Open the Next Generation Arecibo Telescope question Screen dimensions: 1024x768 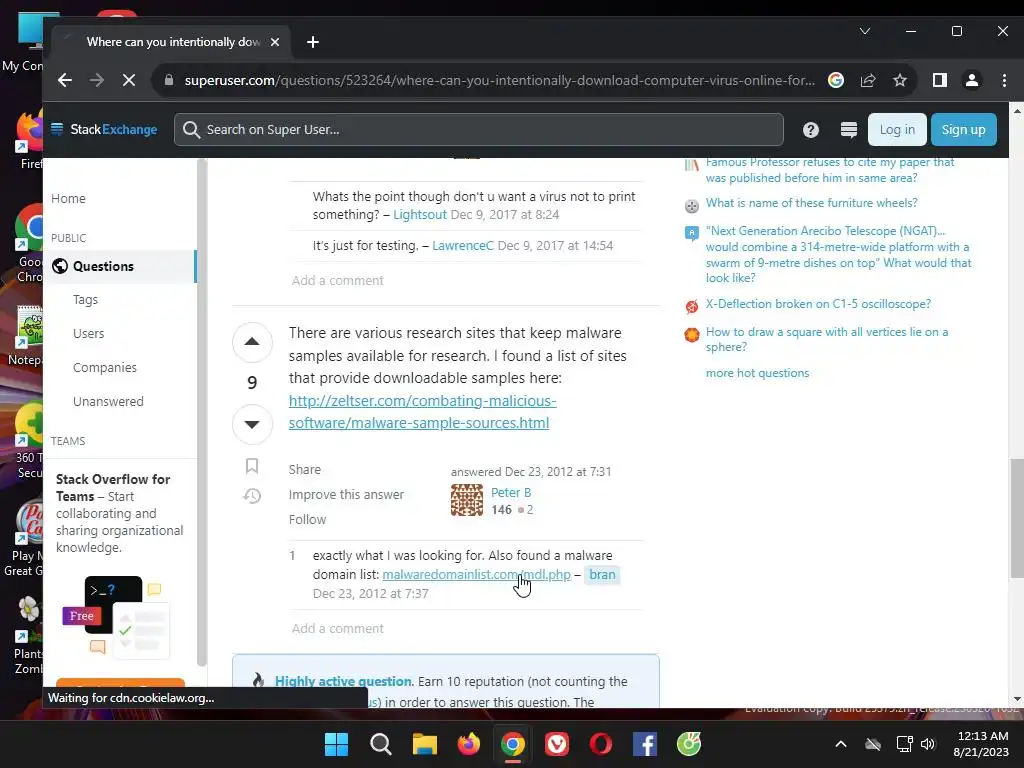[x=839, y=255]
